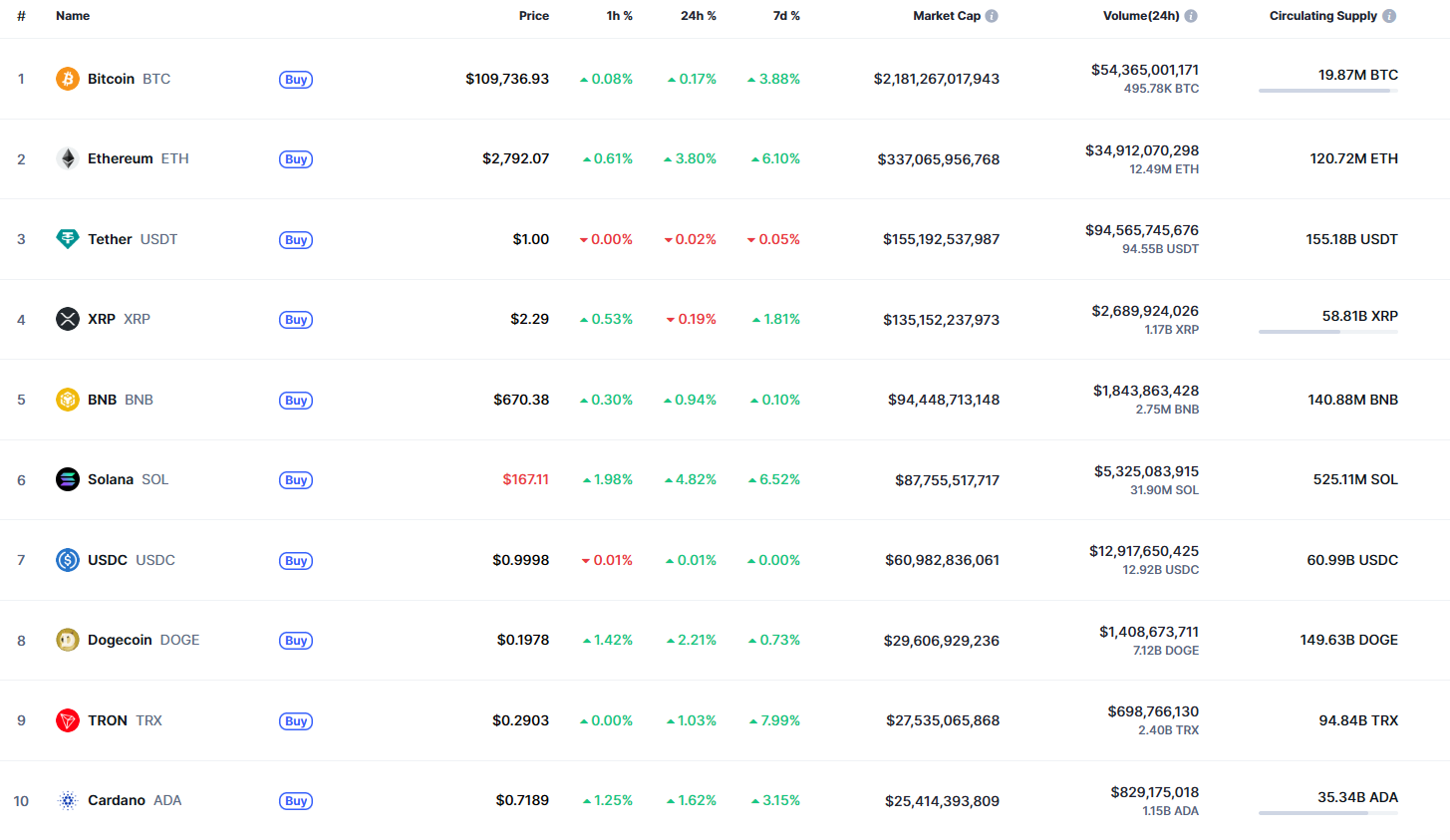Screen dimensions: 1450x840
Task: Tap the Buy button for Cardano
Action: point(296,801)
